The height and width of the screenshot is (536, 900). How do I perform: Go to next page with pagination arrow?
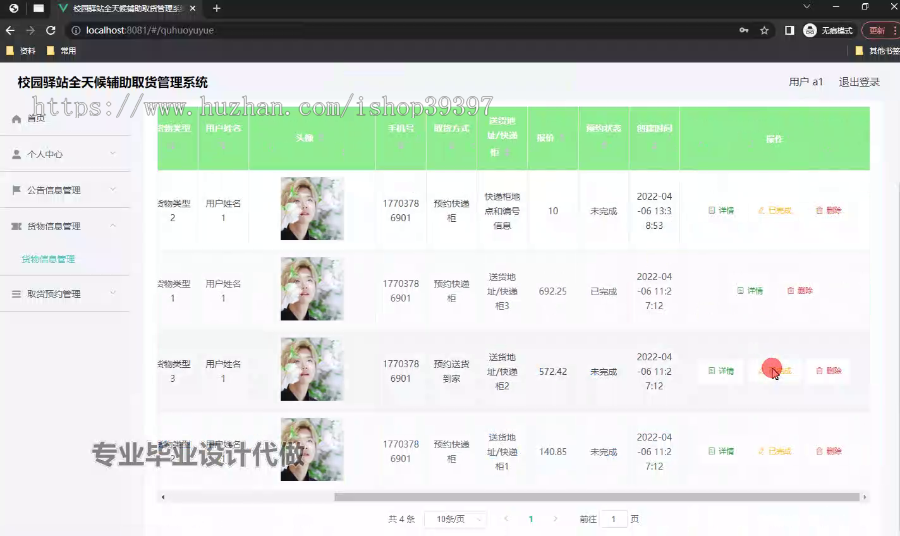(x=555, y=519)
